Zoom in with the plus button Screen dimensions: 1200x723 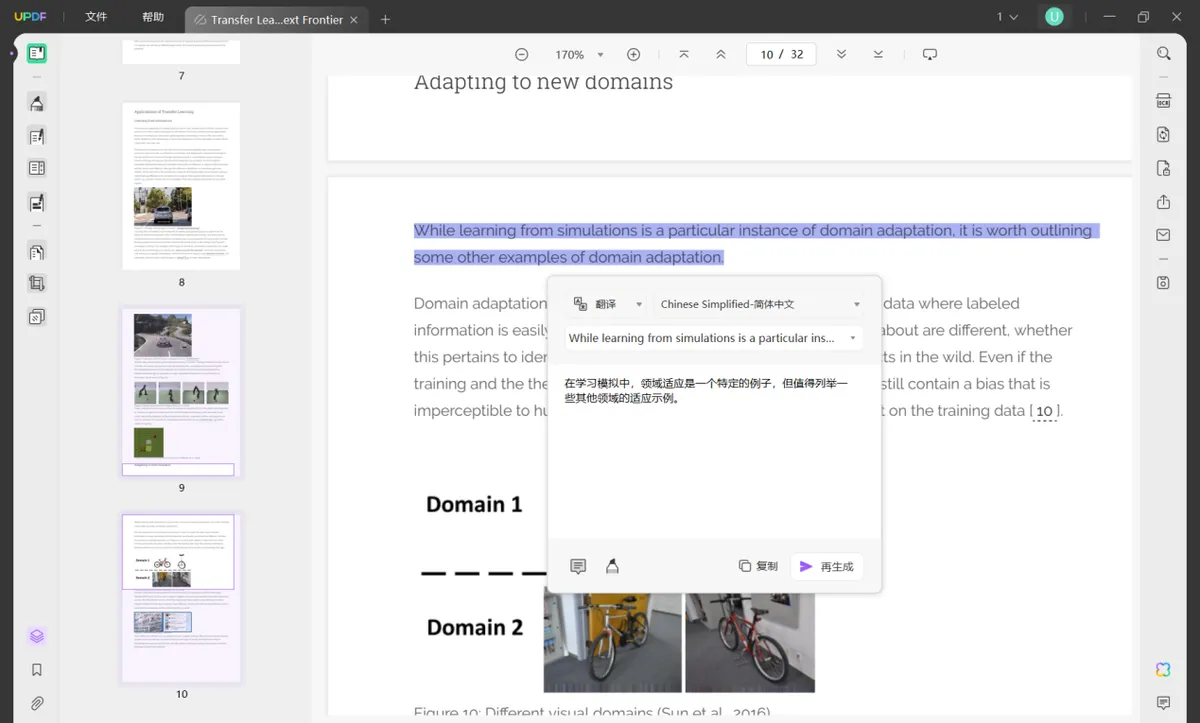point(633,55)
